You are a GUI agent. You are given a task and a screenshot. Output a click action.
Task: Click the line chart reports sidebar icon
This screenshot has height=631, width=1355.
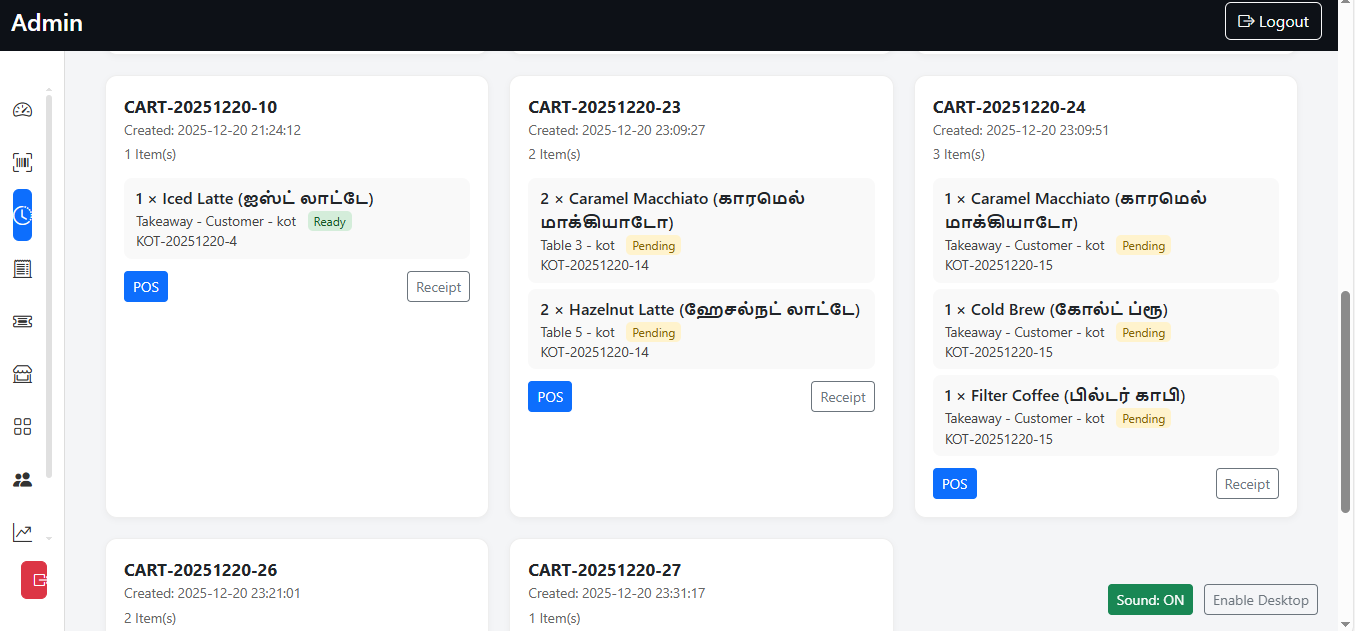pyautogui.click(x=22, y=533)
